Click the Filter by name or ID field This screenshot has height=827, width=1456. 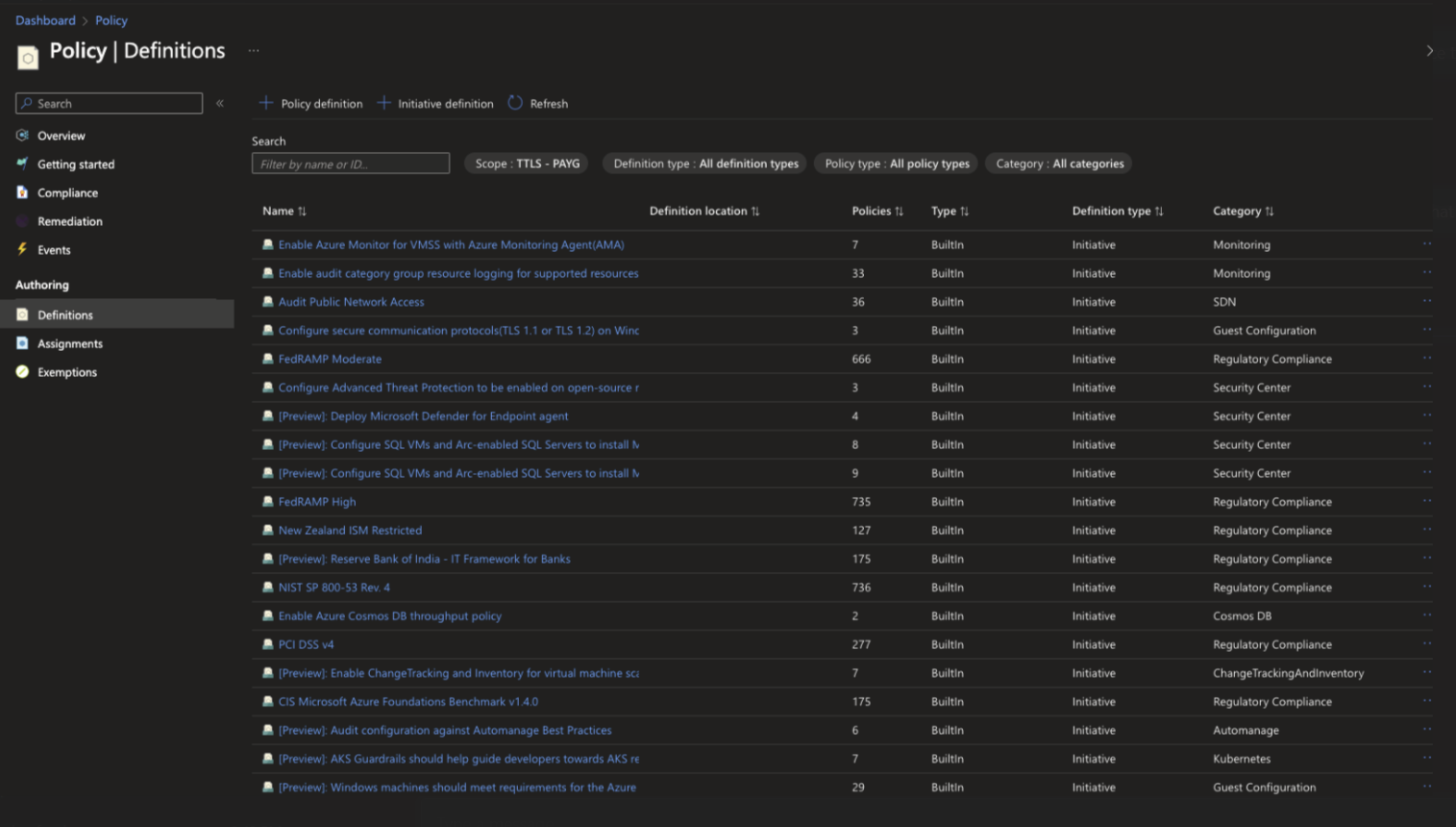click(x=351, y=163)
